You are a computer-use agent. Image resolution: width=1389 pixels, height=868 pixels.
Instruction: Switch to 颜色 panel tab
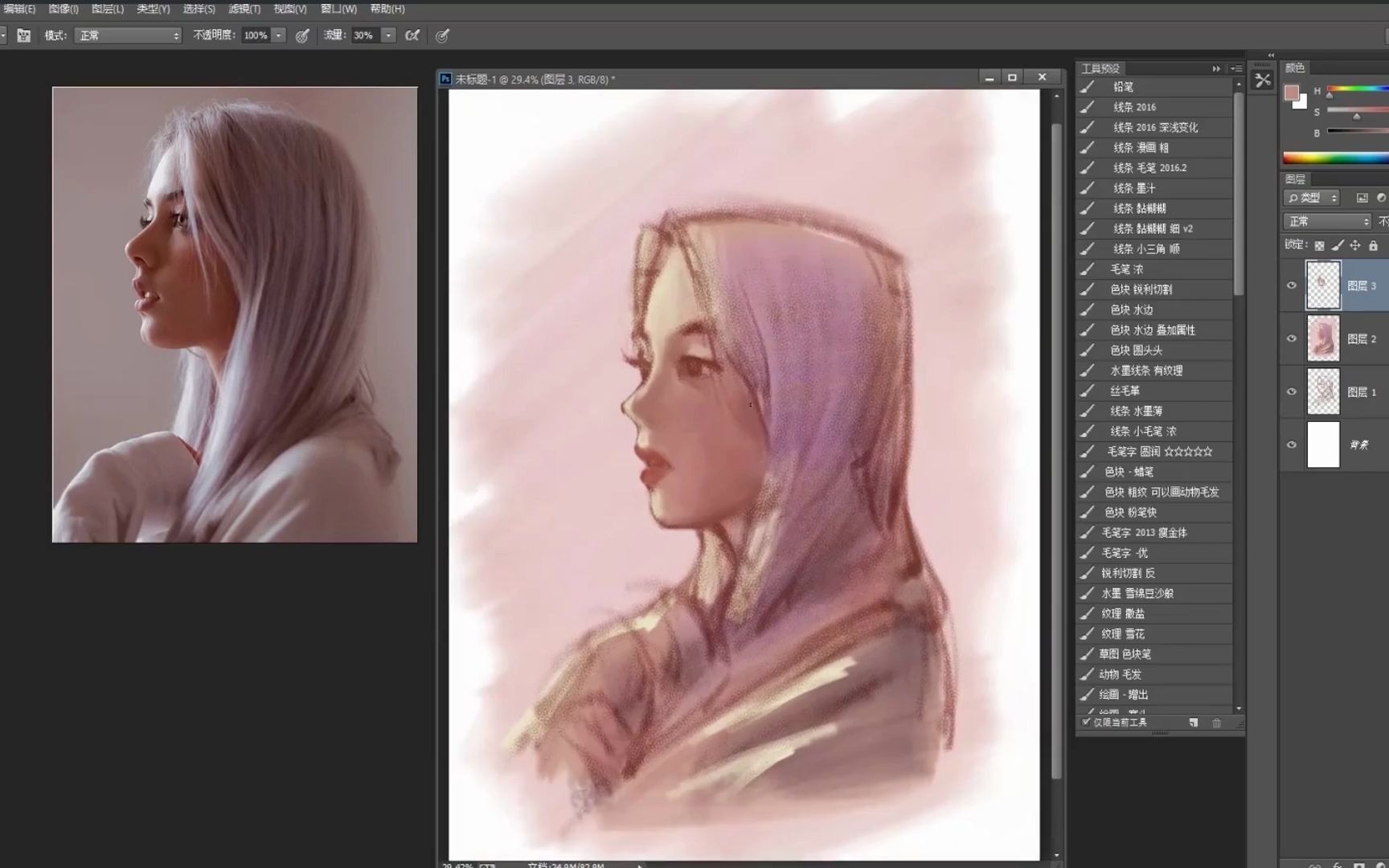(1295, 68)
